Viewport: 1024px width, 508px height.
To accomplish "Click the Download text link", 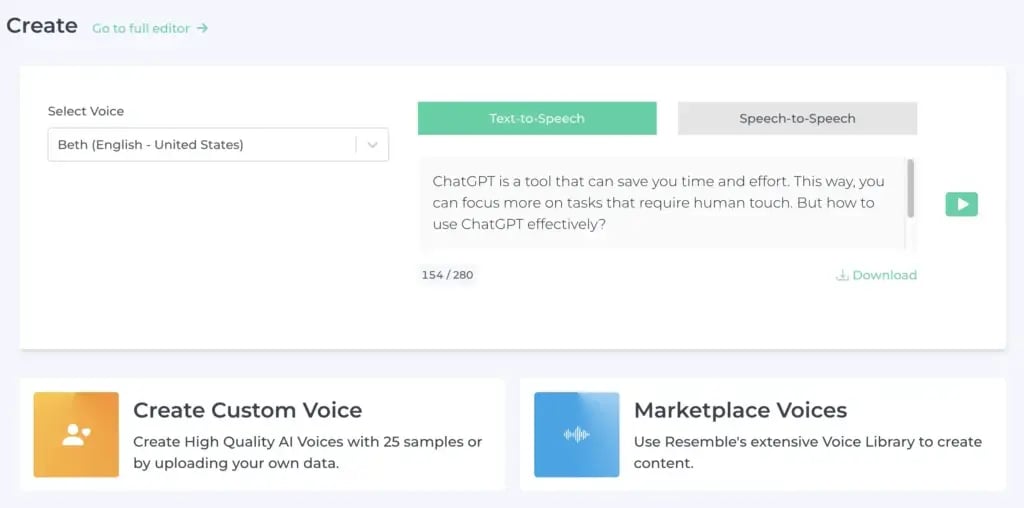I will click(x=884, y=275).
